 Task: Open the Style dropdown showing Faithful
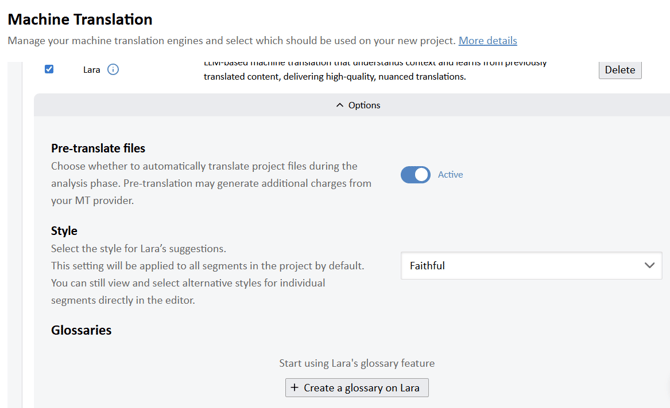coord(531,266)
